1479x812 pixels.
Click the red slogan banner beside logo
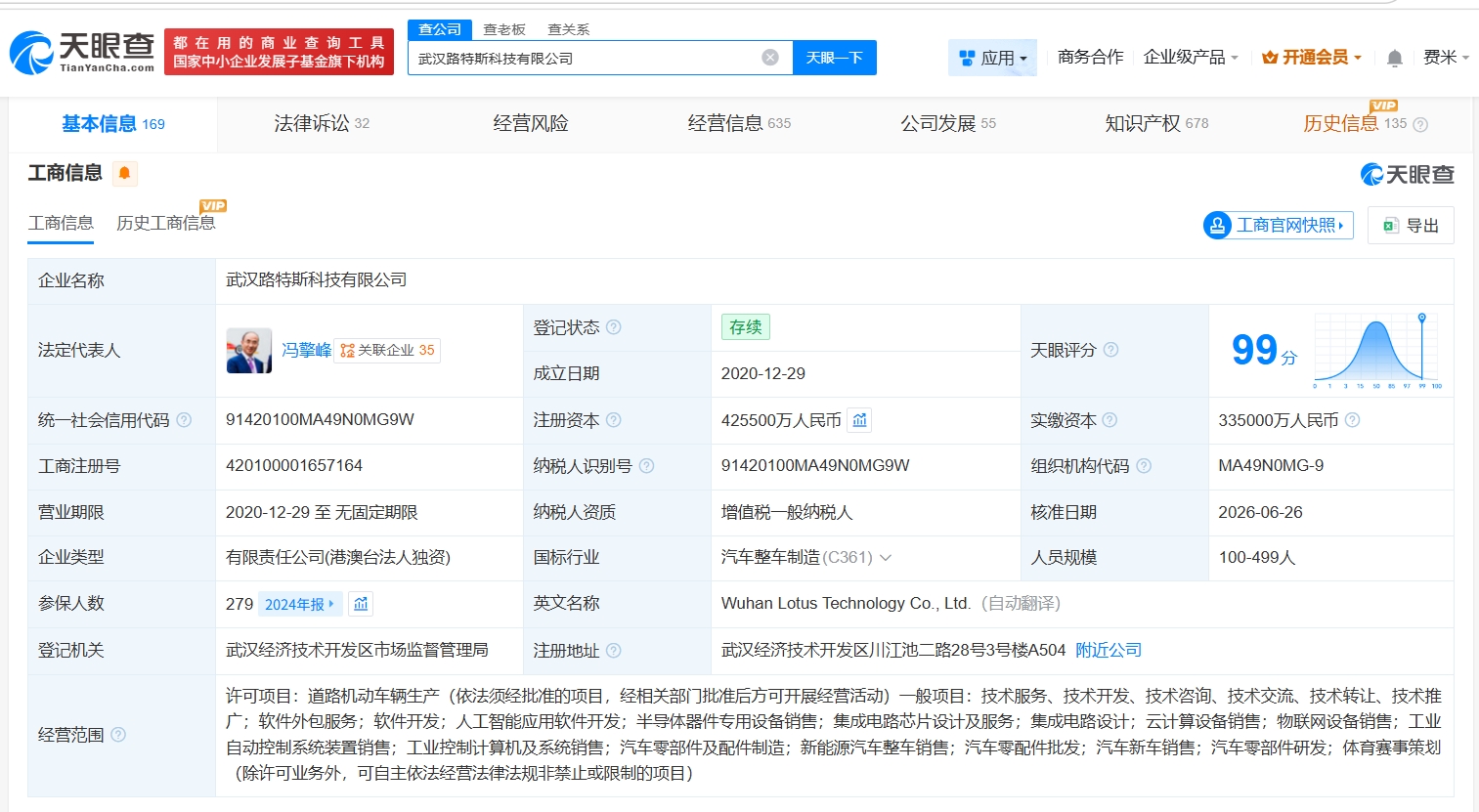pos(279,52)
